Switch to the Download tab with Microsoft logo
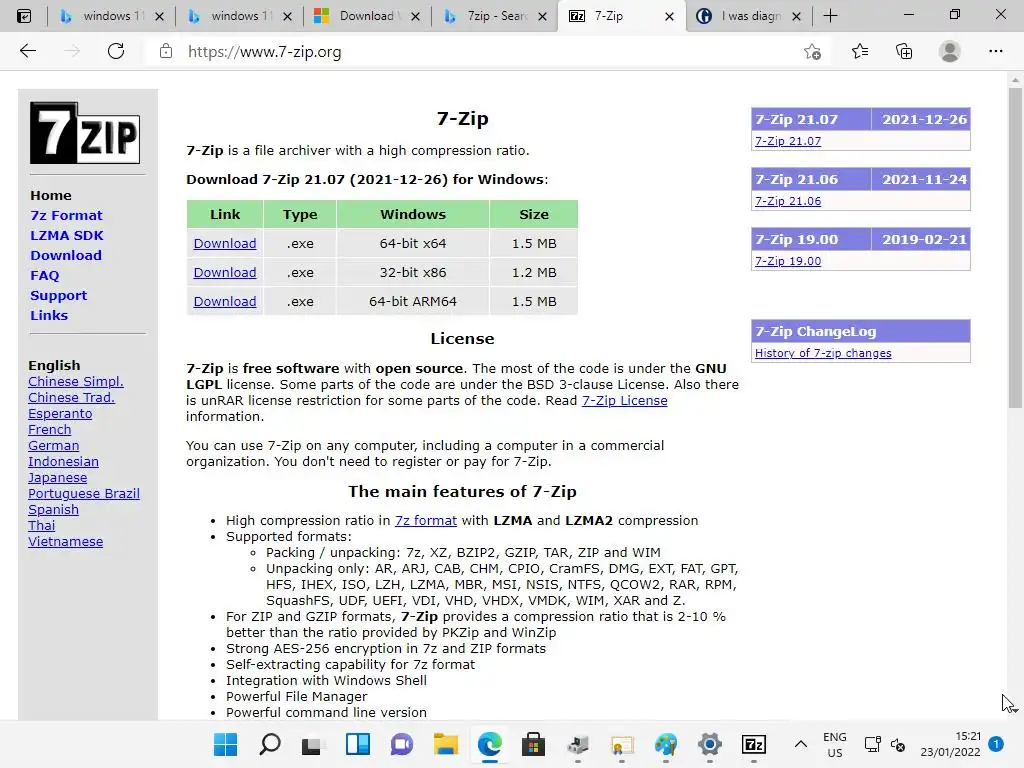Screen dimensions: 1024x768 [x=366, y=16]
